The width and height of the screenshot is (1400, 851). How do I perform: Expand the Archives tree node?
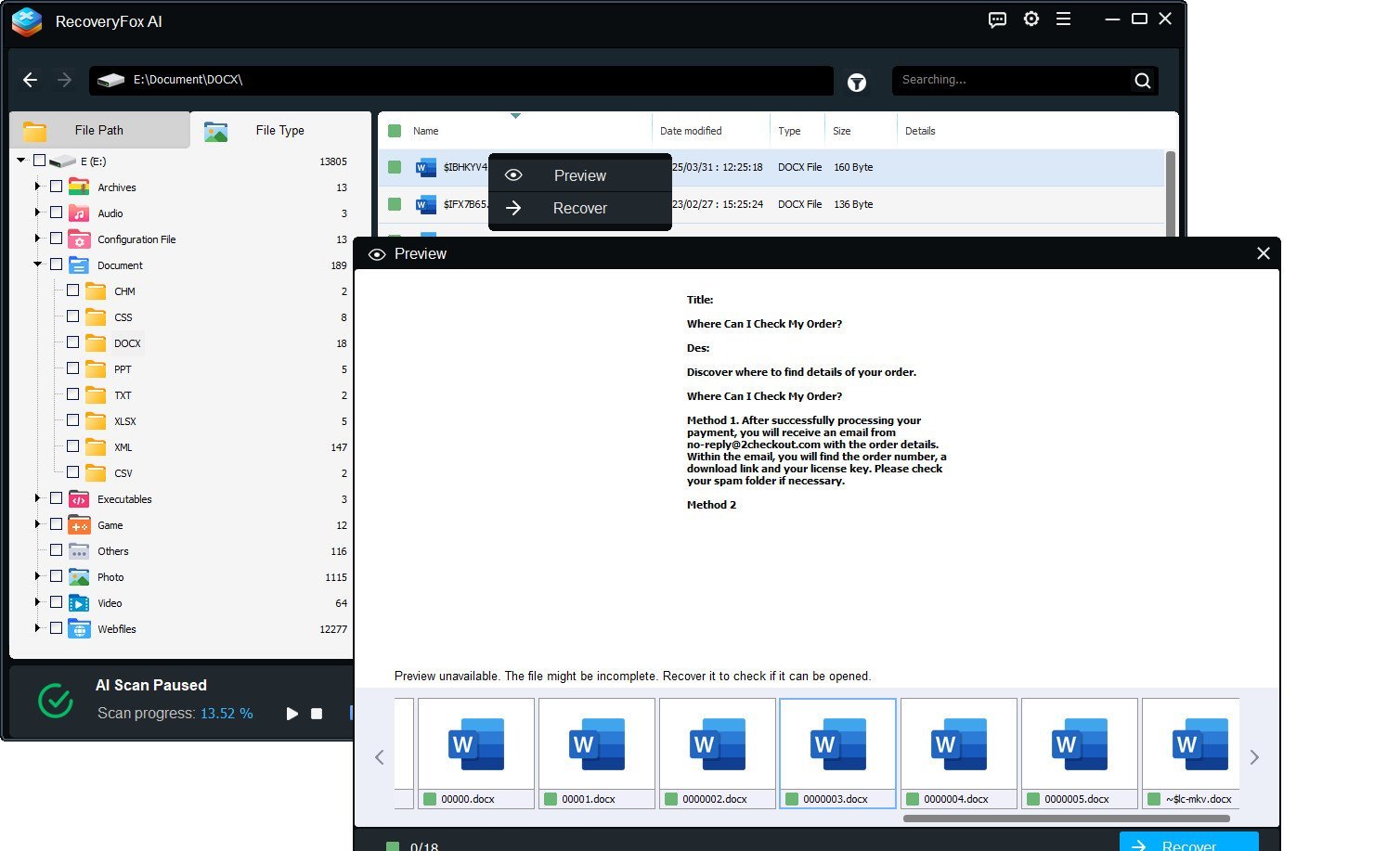coord(38,187)
